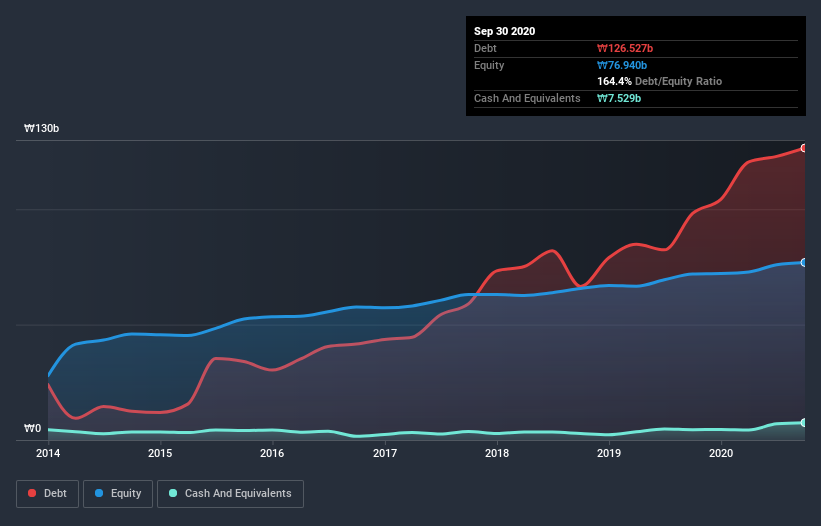821x526 pixels.
Task: Toggle the Cash And Equivalents legend button
Action: (x=230, y=494)
